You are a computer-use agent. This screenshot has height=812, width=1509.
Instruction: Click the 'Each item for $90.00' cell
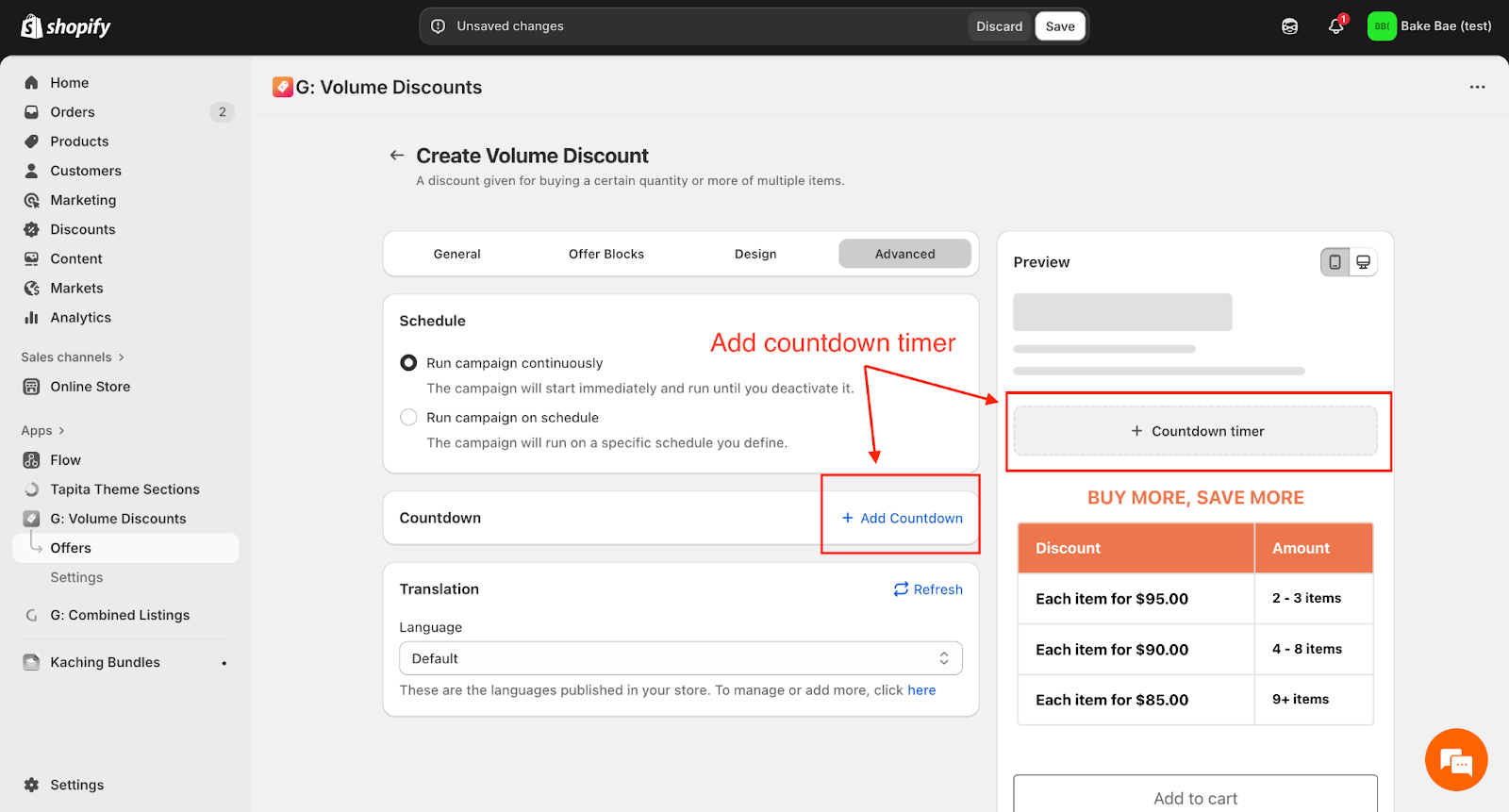point(1136,650)
